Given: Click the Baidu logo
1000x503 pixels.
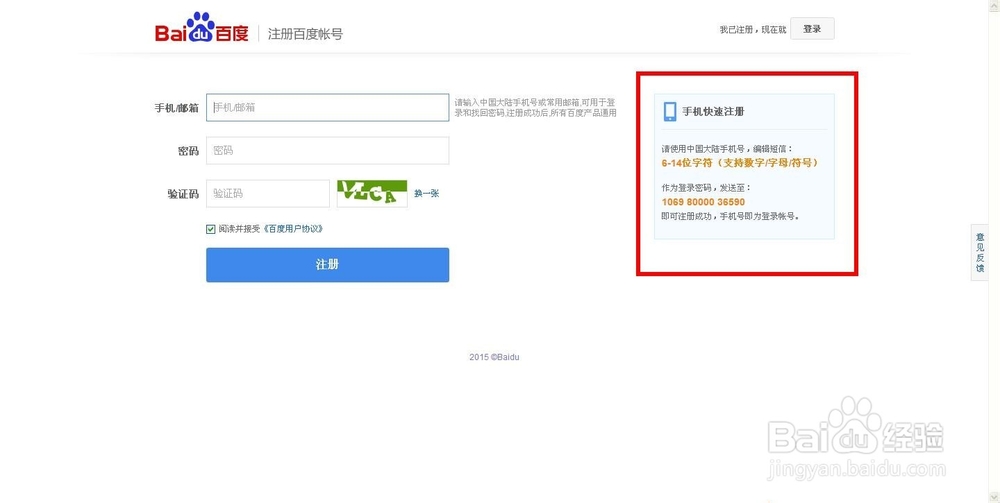Looking at the screenshot, I should coord(202,29).
